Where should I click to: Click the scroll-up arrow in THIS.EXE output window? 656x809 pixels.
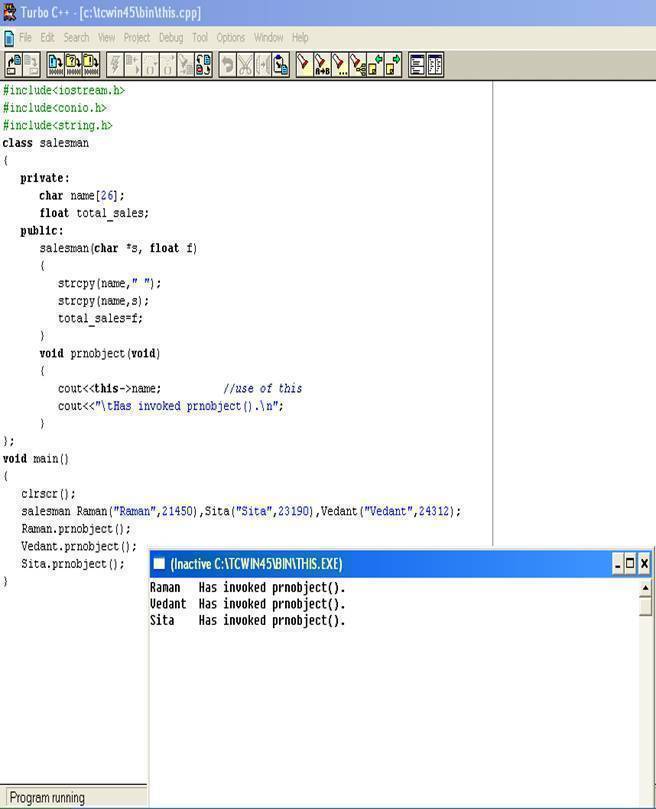point(645,588)
